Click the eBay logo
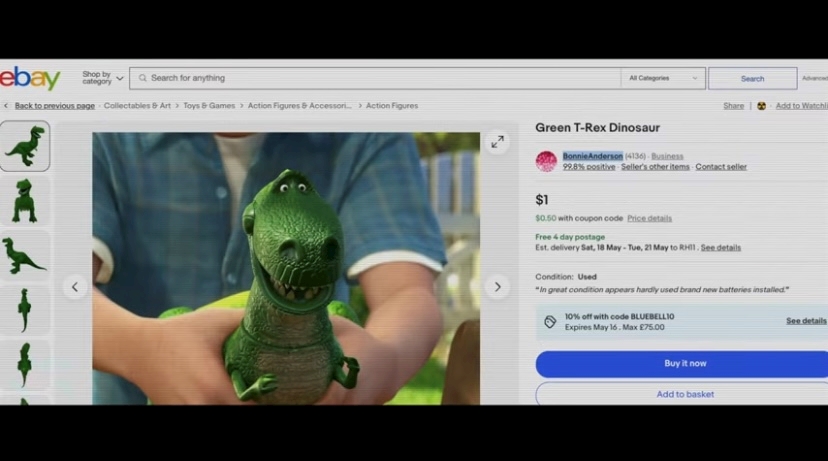The height and width of the screenshot is (461, 828). (30, 78)
